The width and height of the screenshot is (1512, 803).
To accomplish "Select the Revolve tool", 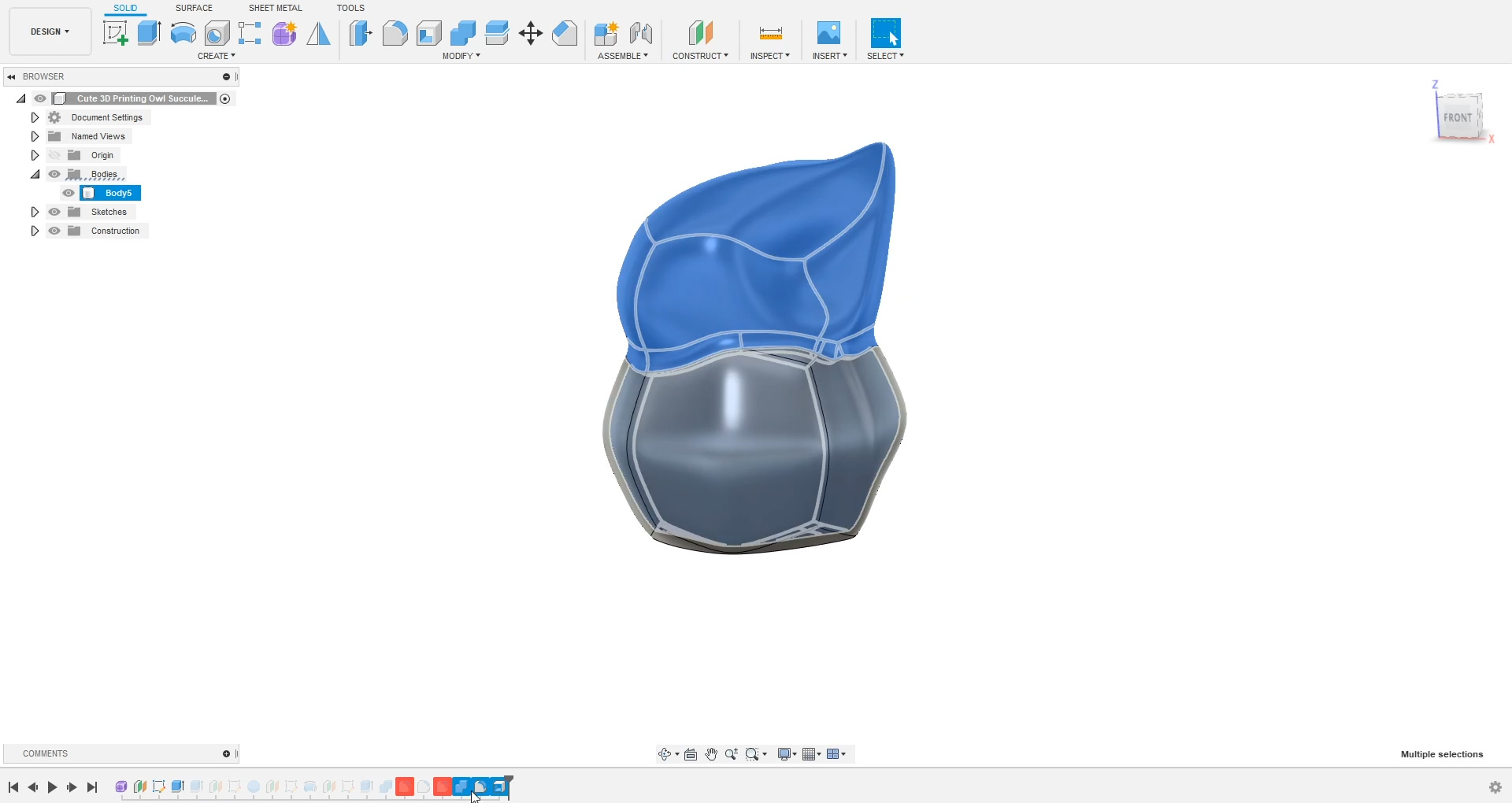I will pos(183,33).
